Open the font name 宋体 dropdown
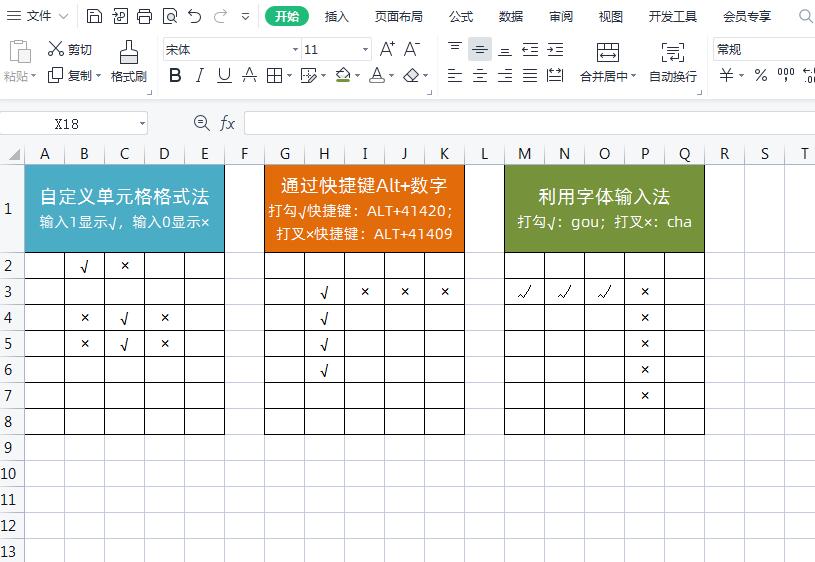The width and height of the screenshot is (815, 562). click(x=295, y=49)
